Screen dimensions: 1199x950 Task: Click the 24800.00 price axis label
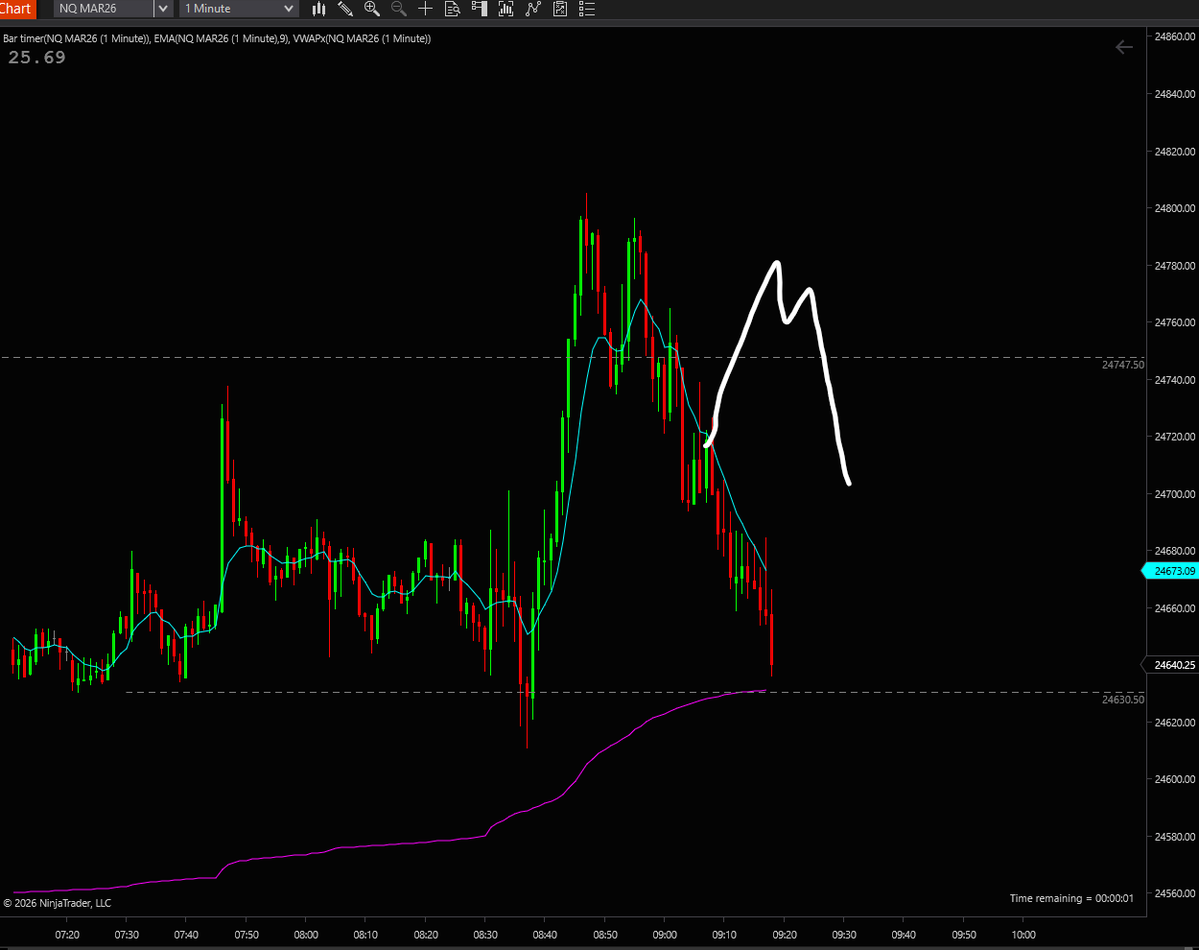coord(1175,208)
